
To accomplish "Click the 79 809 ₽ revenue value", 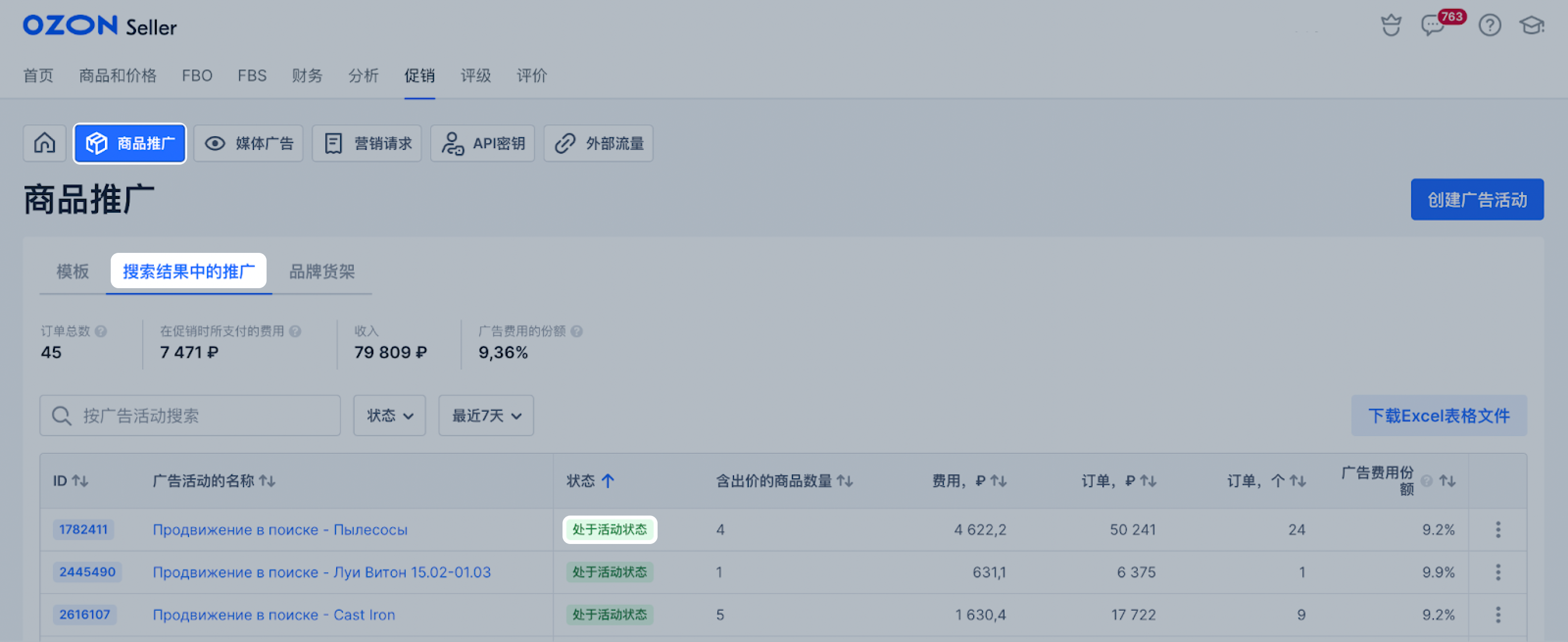I will 391,352.
